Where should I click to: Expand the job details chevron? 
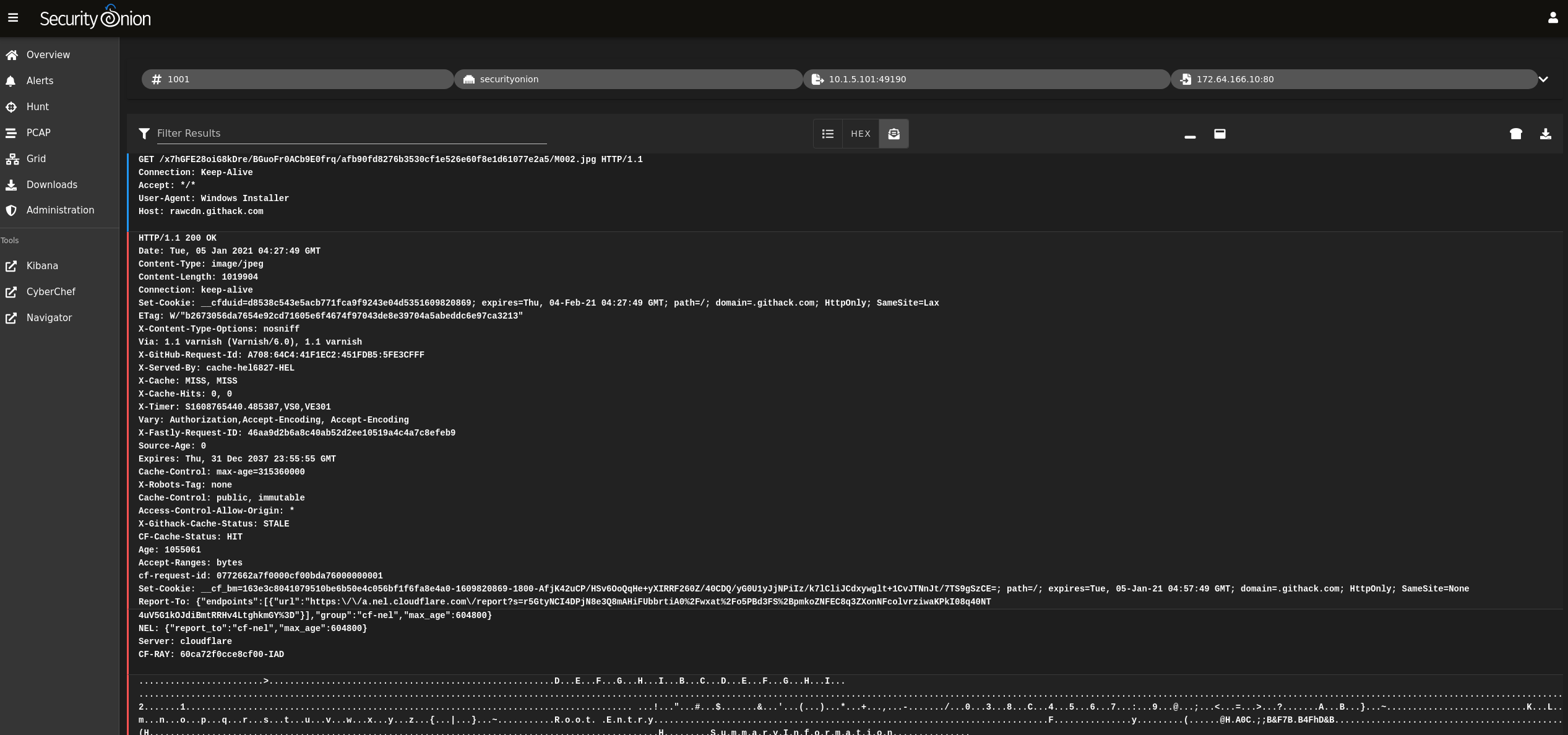pyautogui.click(x=1543, y=79)
